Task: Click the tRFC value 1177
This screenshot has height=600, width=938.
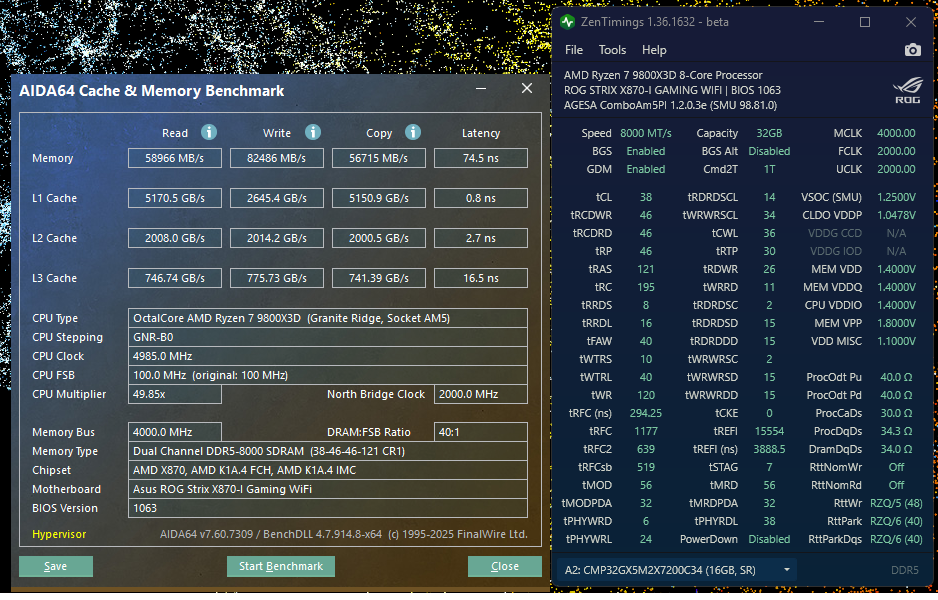Action: point(645,431)
